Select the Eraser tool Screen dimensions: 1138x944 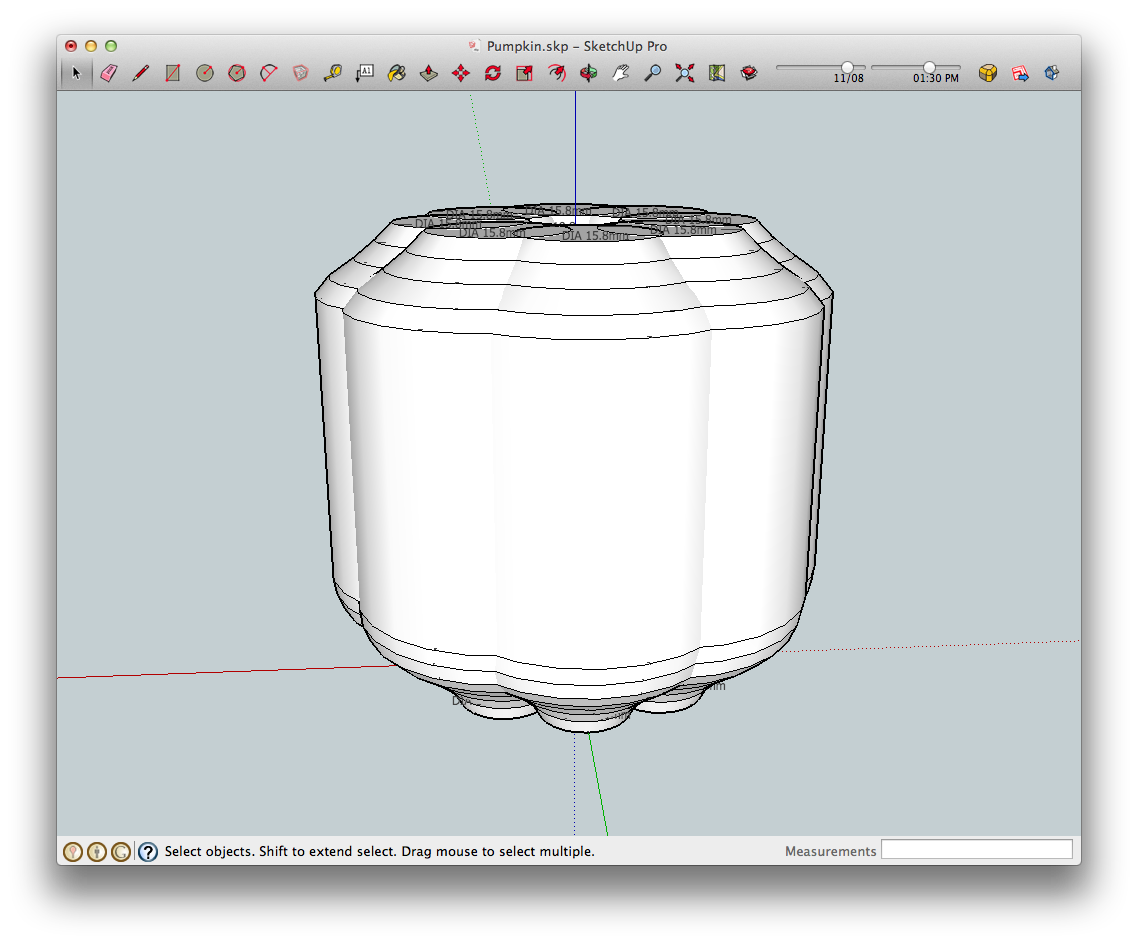109,72
